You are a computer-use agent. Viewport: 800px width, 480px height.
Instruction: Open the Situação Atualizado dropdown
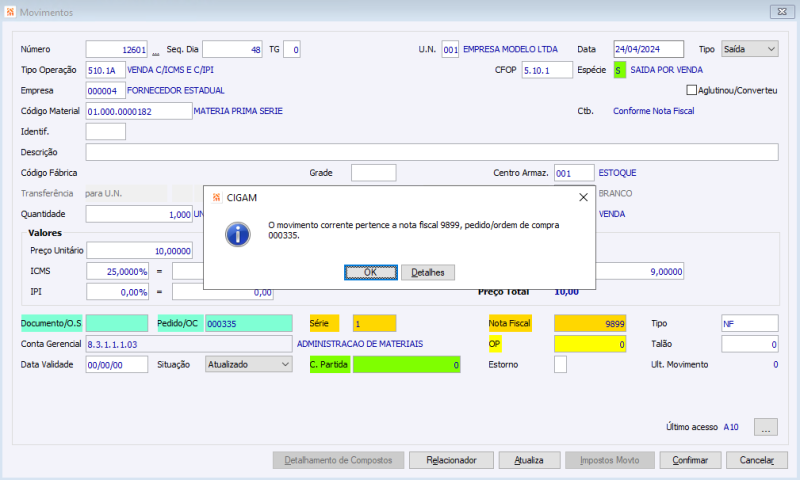248,364
